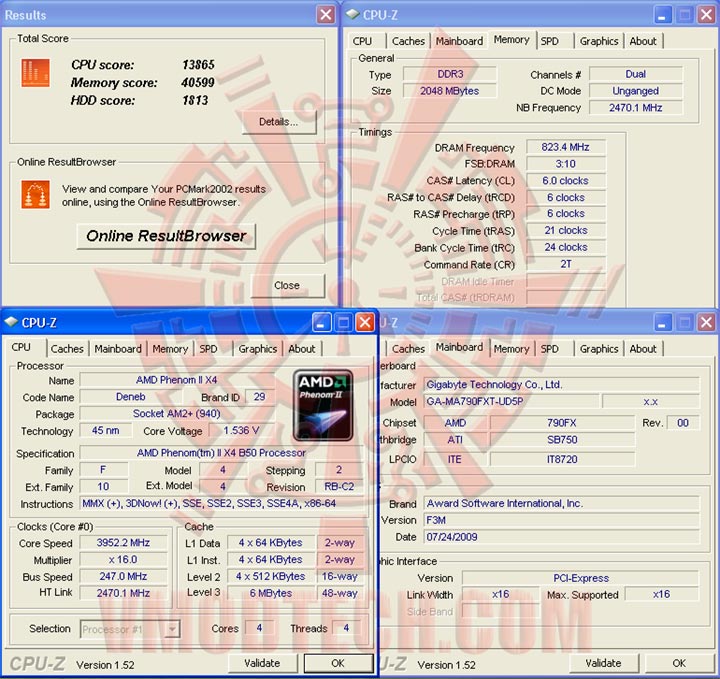This screenshot has width=720, height=679.
Task: Click the FSB:DRAM 3:10 ratio value
Action: pyautogui.click(x=565, y=164)
